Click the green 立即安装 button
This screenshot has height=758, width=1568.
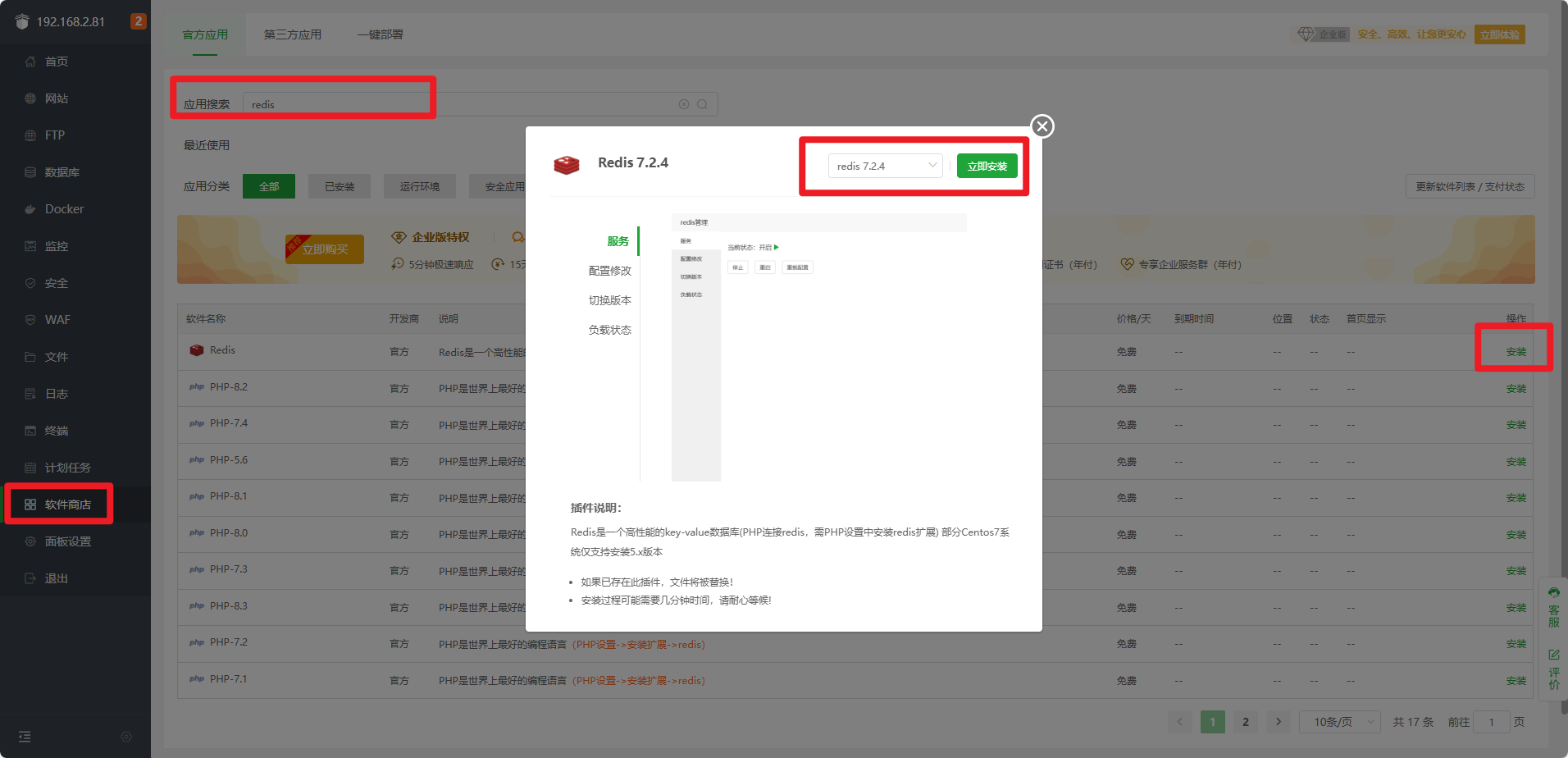pos(987,166)
